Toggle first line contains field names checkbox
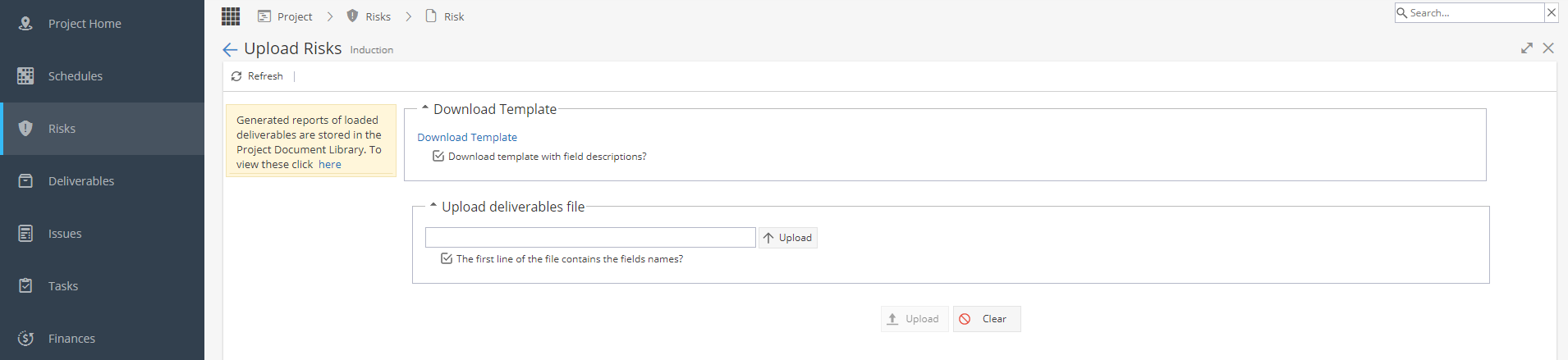 pos(447,258)
